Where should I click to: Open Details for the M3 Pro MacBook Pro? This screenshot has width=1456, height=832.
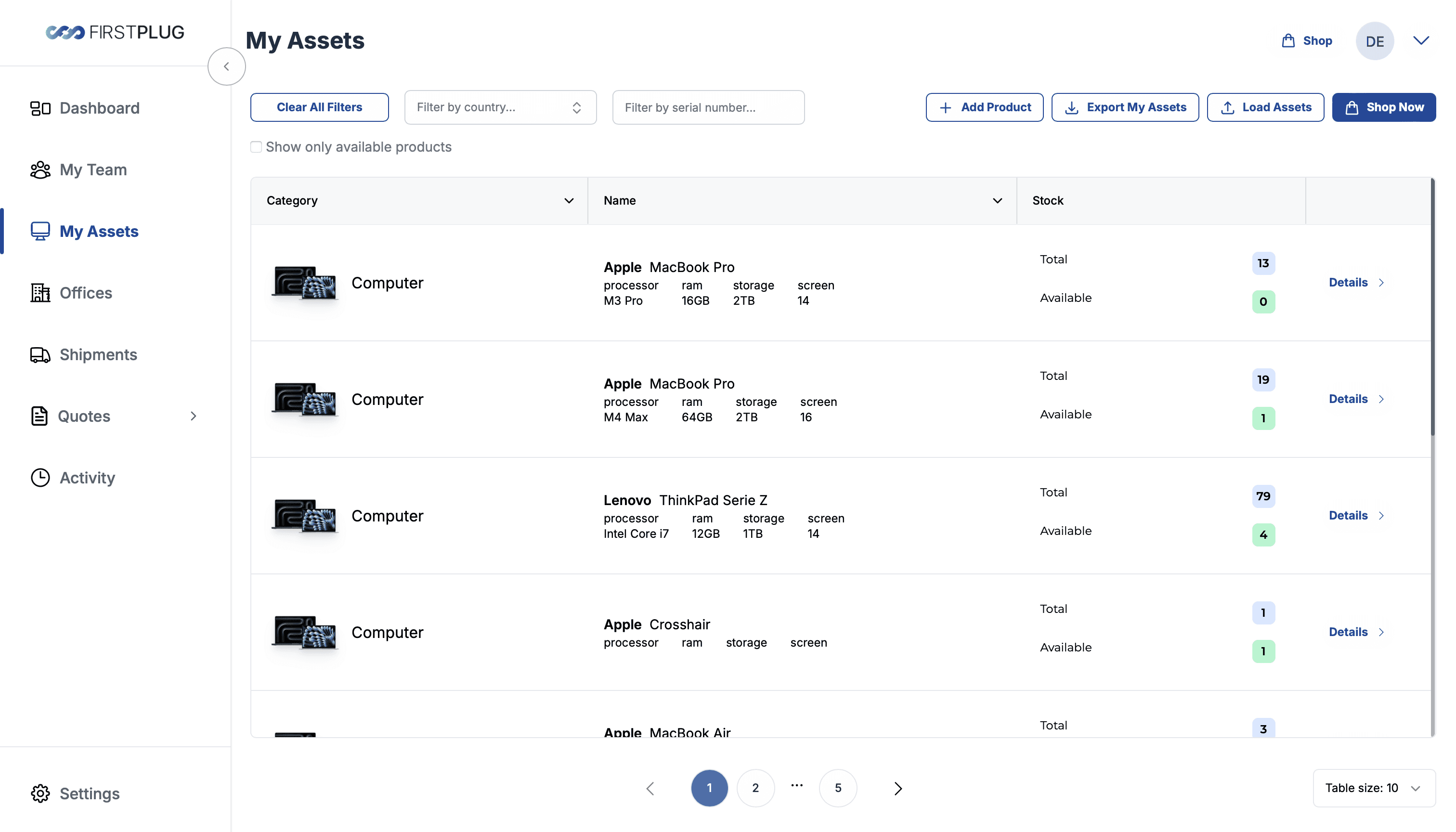[1356, 283]
